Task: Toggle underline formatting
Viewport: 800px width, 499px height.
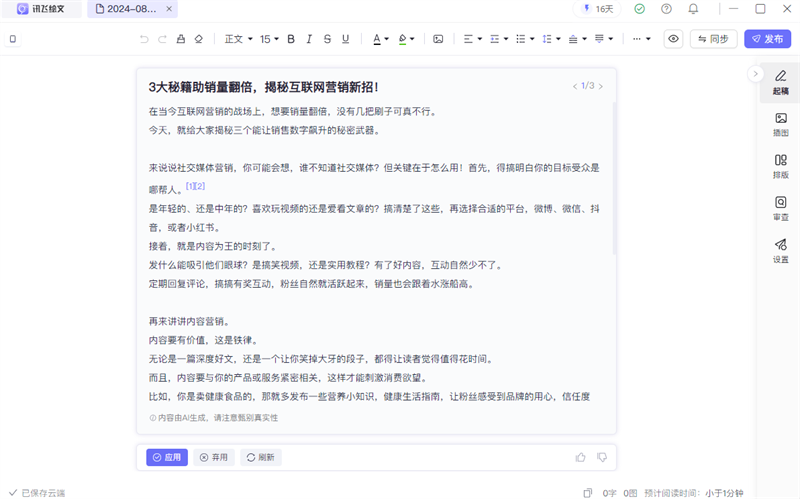Action: coord(345,40)
